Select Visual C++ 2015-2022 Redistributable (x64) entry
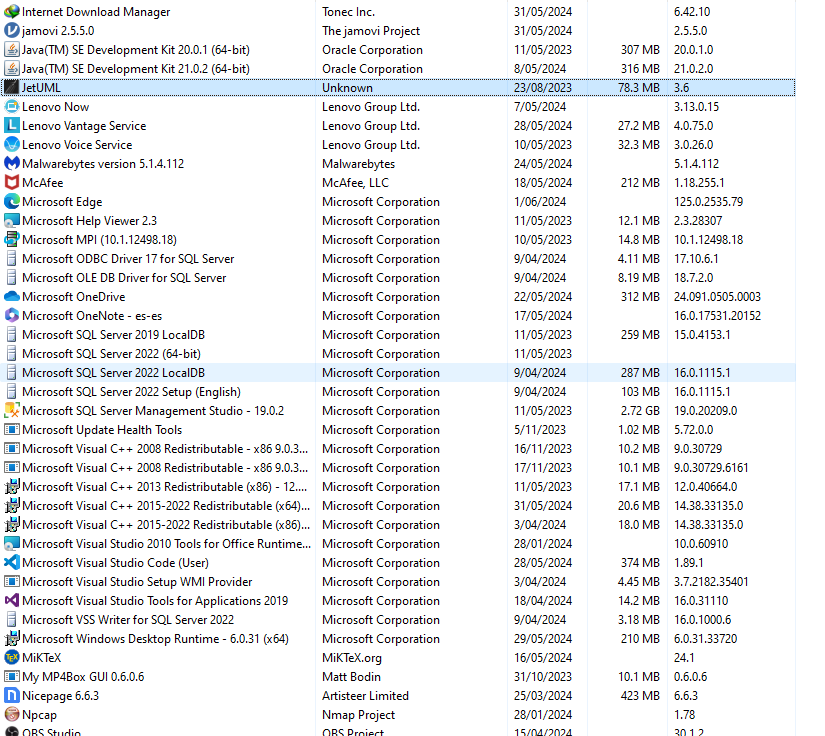The image size is (825, 736). 166,506
